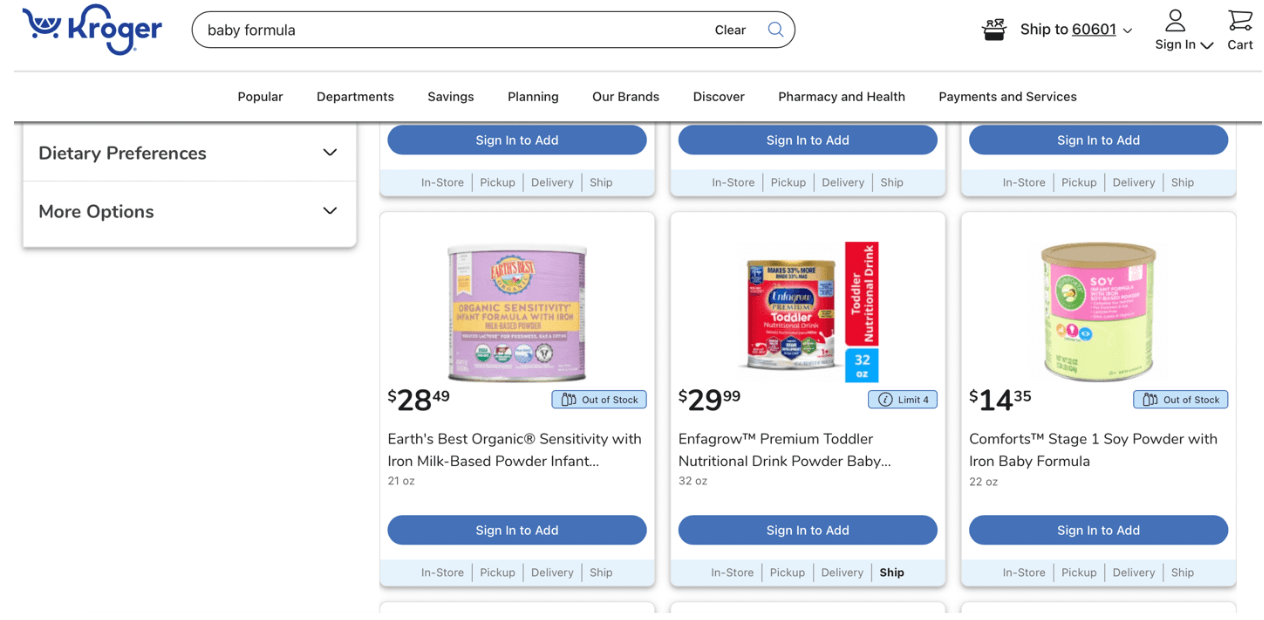Screen dimensions: 1264x620
Task: Clear the baby formula search query
Action: (x=730, y=30)
